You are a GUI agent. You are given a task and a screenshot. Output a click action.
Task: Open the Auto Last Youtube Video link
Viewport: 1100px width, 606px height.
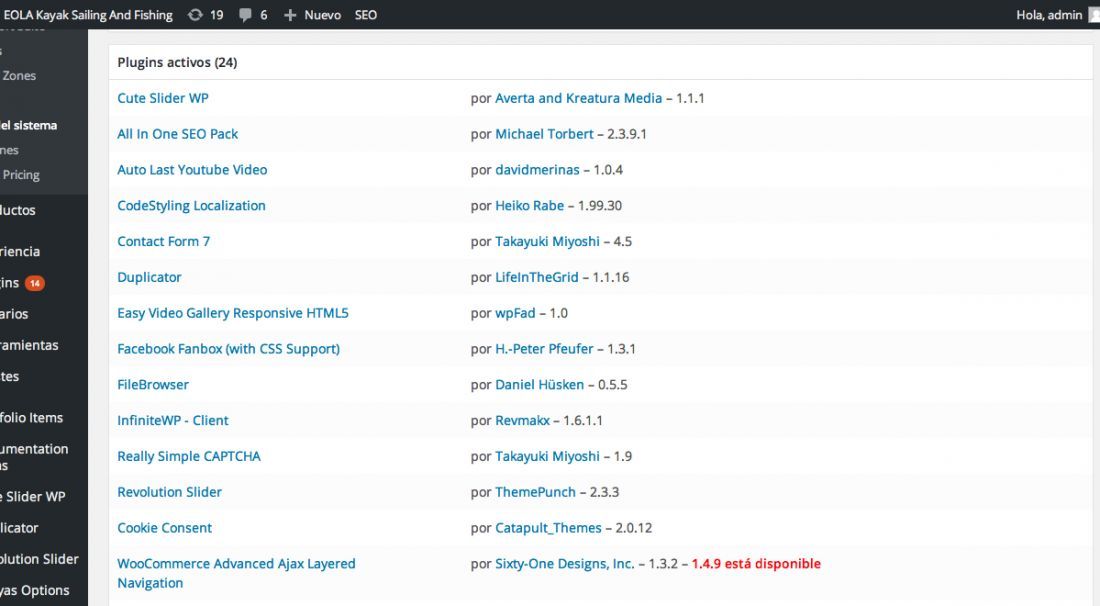click(192, 170)
